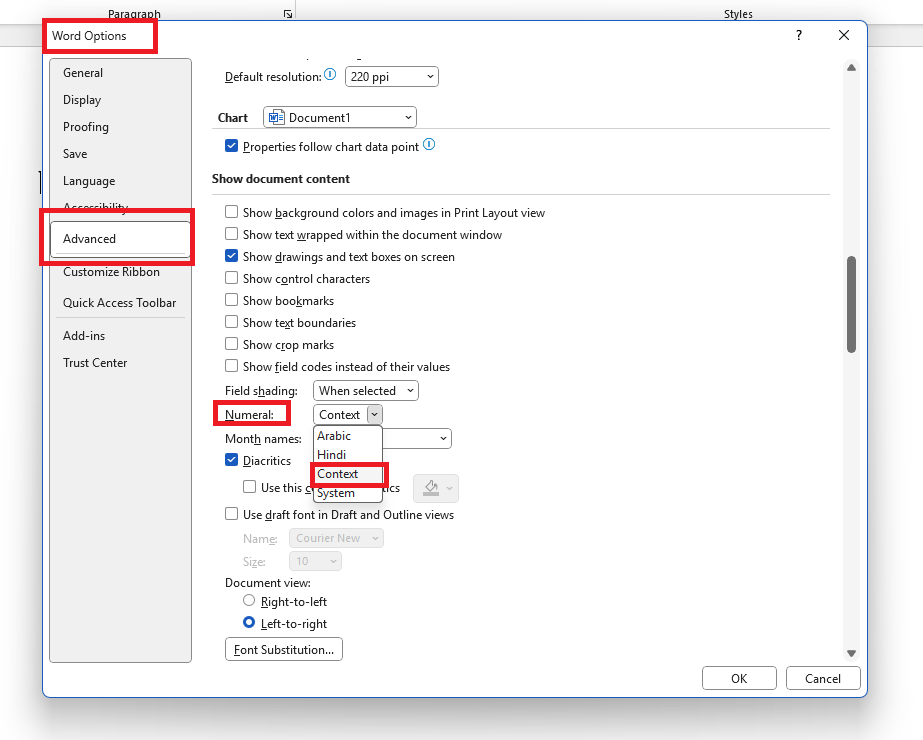This screenshot has height=740, width=923.
Task: Select Proofing in the options sidebar
Action: (86, 127)
